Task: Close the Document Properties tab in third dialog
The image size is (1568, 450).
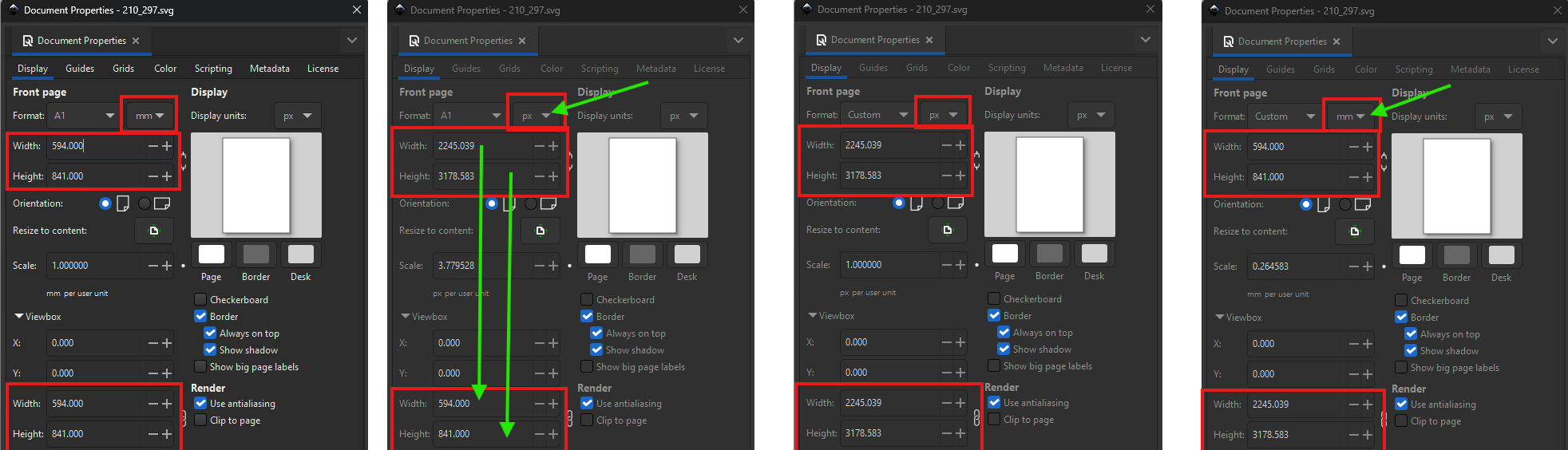Action: (929, 40)
